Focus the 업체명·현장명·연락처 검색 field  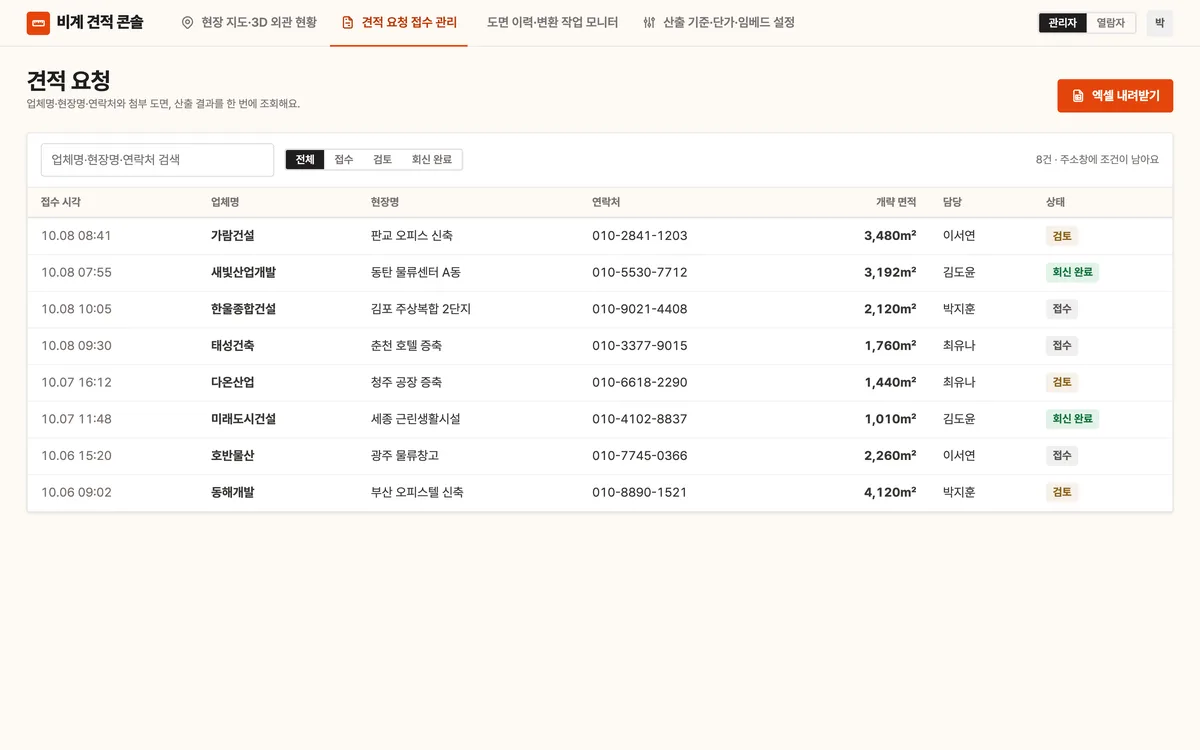click(x=157, y=160)
